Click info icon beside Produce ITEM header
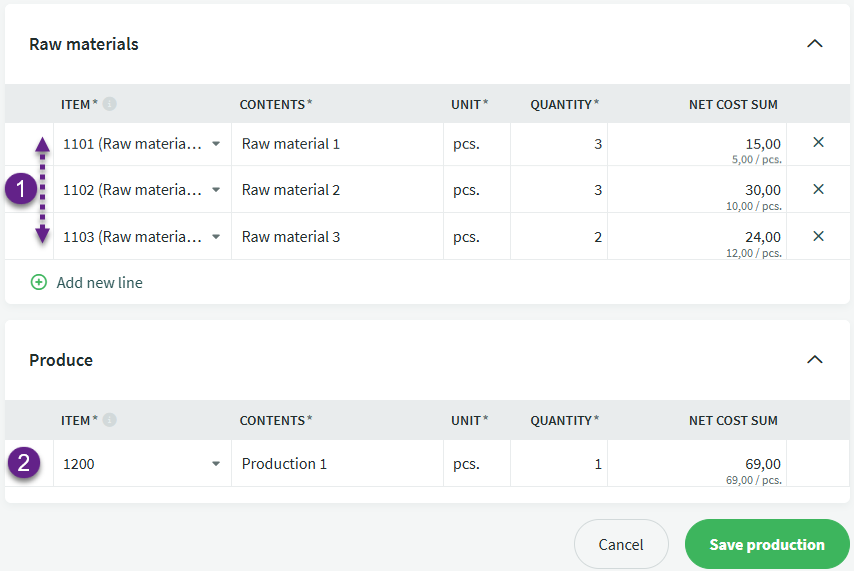 (x=109, y=420)
